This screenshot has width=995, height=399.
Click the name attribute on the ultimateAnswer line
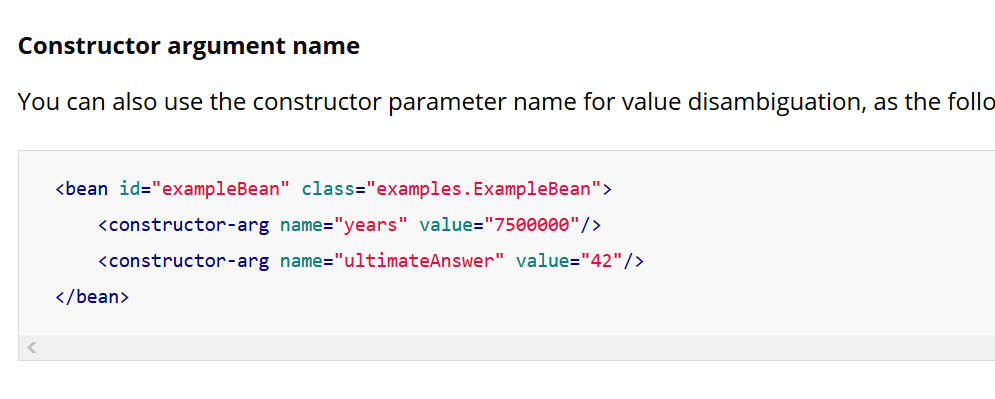tap(301, 261)
